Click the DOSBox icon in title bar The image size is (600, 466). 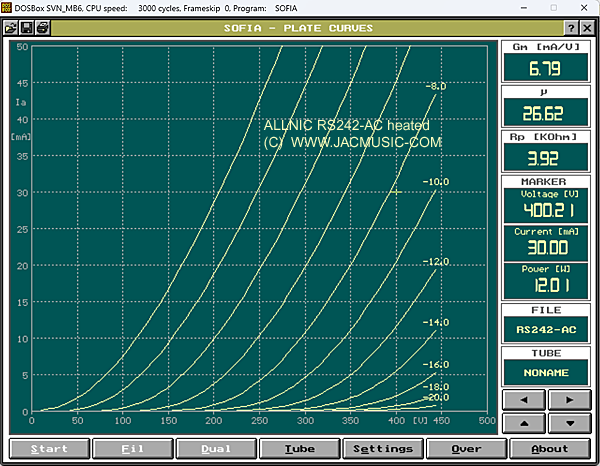[8, 8]
